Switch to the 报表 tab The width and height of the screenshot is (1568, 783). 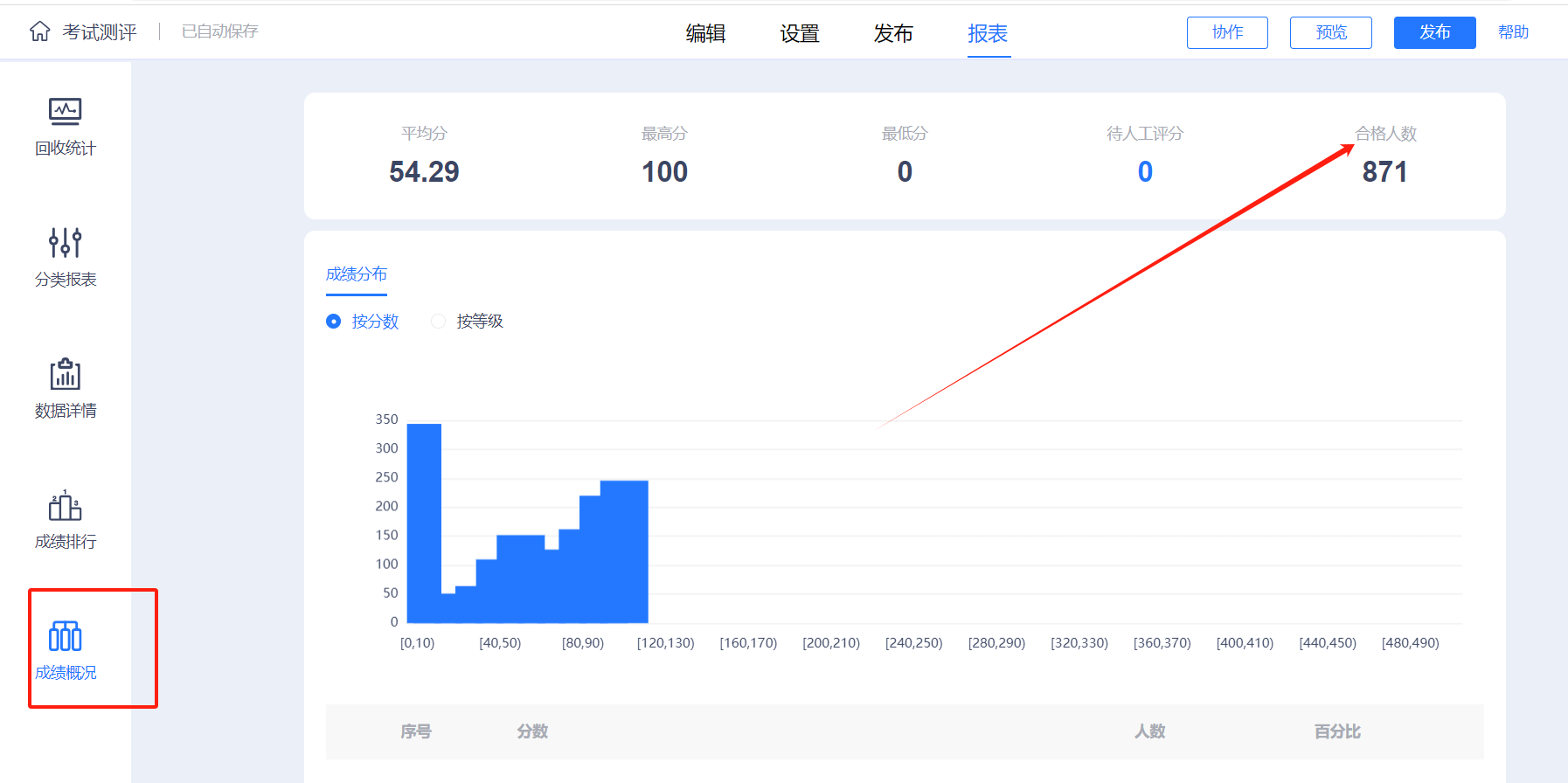pyautogui.click(x=989, y=33)
